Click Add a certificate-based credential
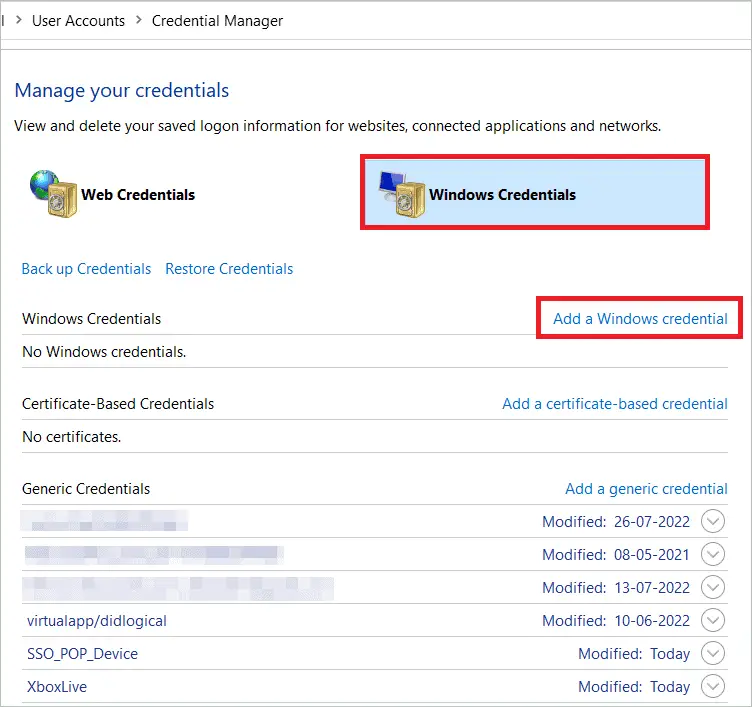 (x=615, y=404)
